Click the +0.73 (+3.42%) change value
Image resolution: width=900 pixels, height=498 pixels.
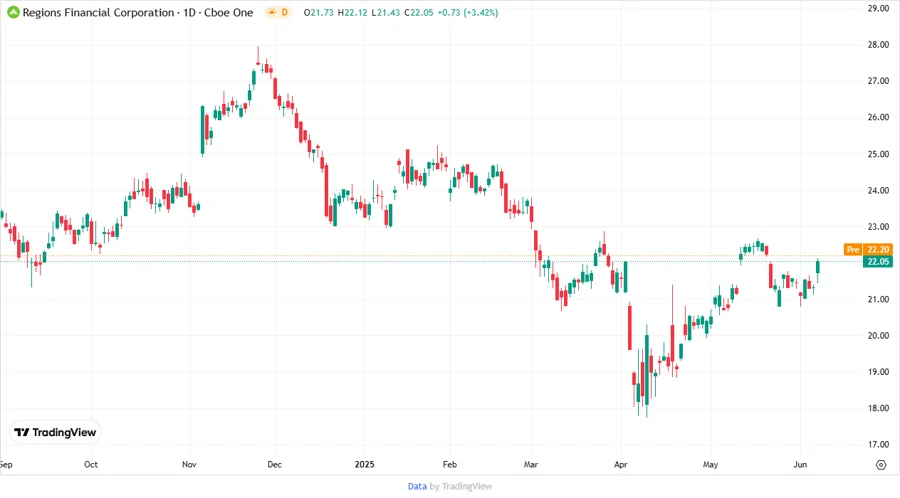tap(468, 13)
